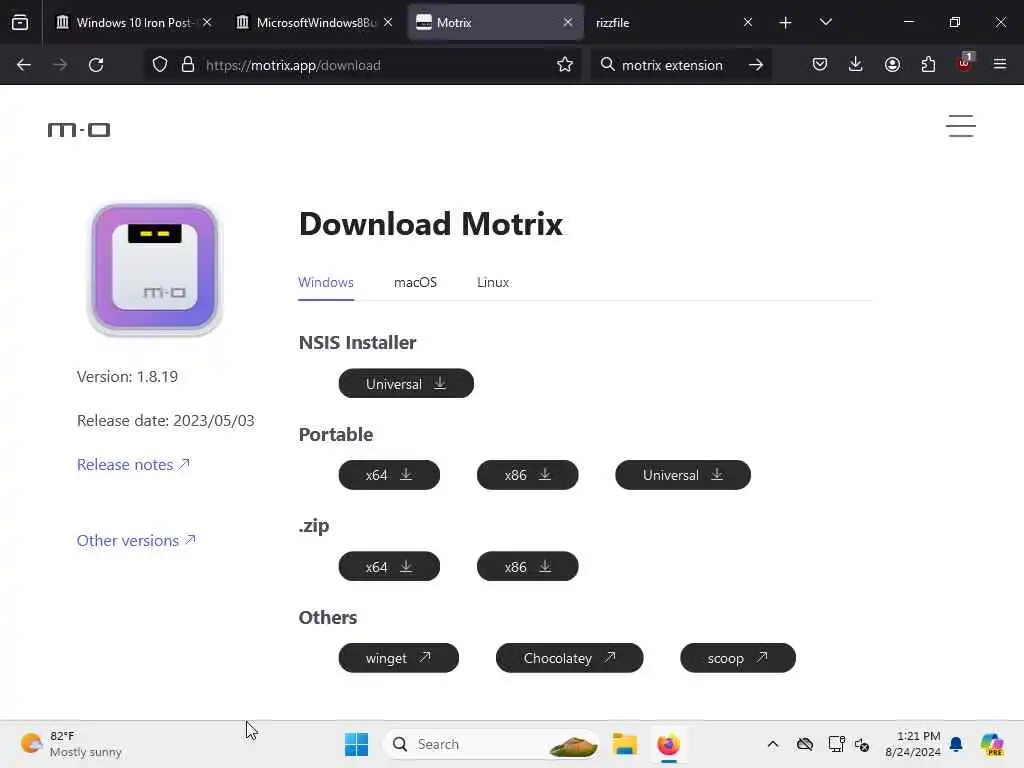Viewport: 1024px width, 768px height.
Task: Click the muted volume tray icon
Action: click(862, 744)
